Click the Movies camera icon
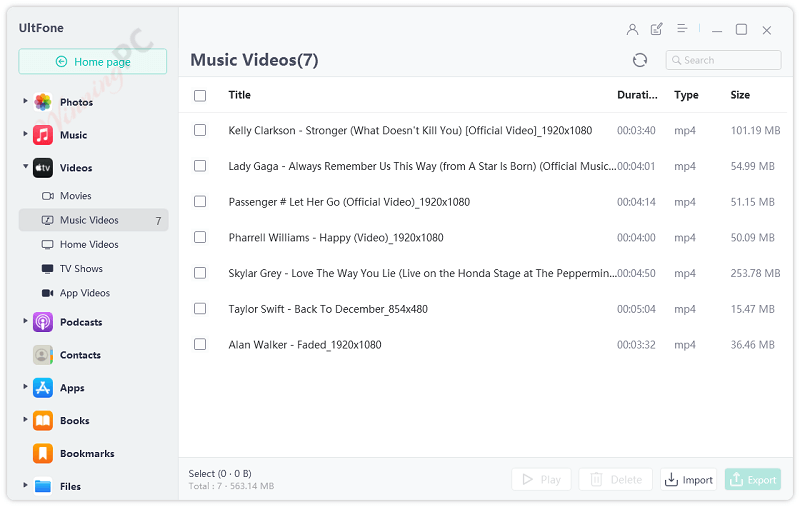Screen dimensions: 800x507 click(x=48, y=196)
